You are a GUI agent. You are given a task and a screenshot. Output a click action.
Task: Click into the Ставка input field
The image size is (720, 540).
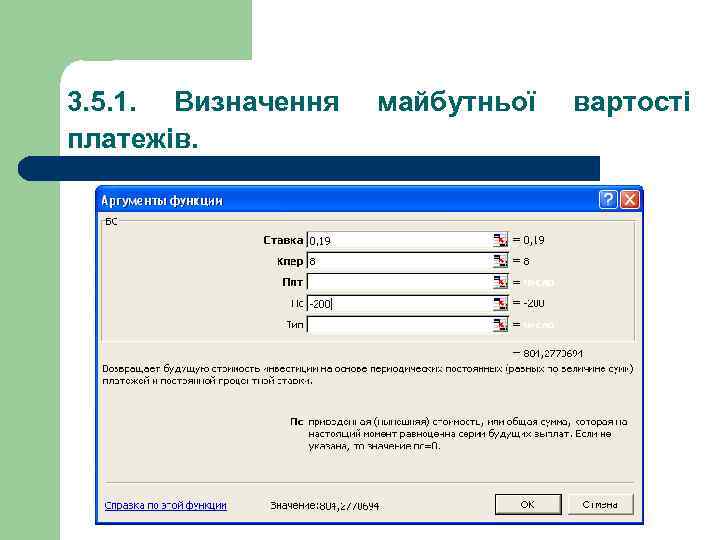pyautogui.click(x=399, y=240)
